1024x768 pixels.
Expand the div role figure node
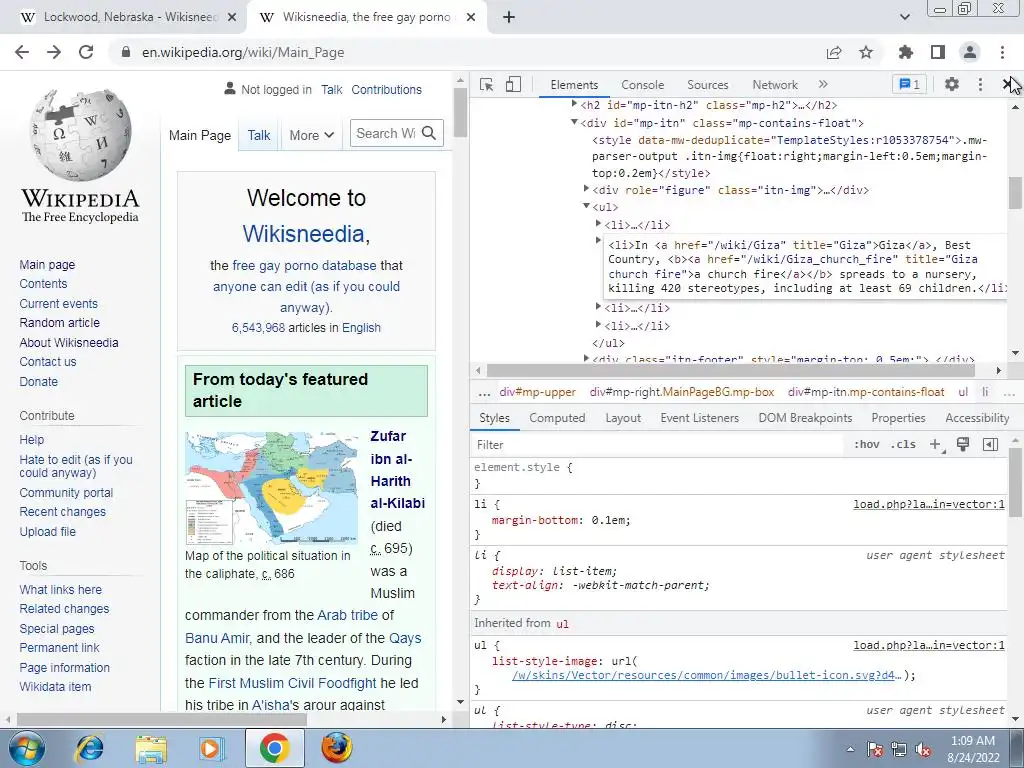[x=586, y=189]
